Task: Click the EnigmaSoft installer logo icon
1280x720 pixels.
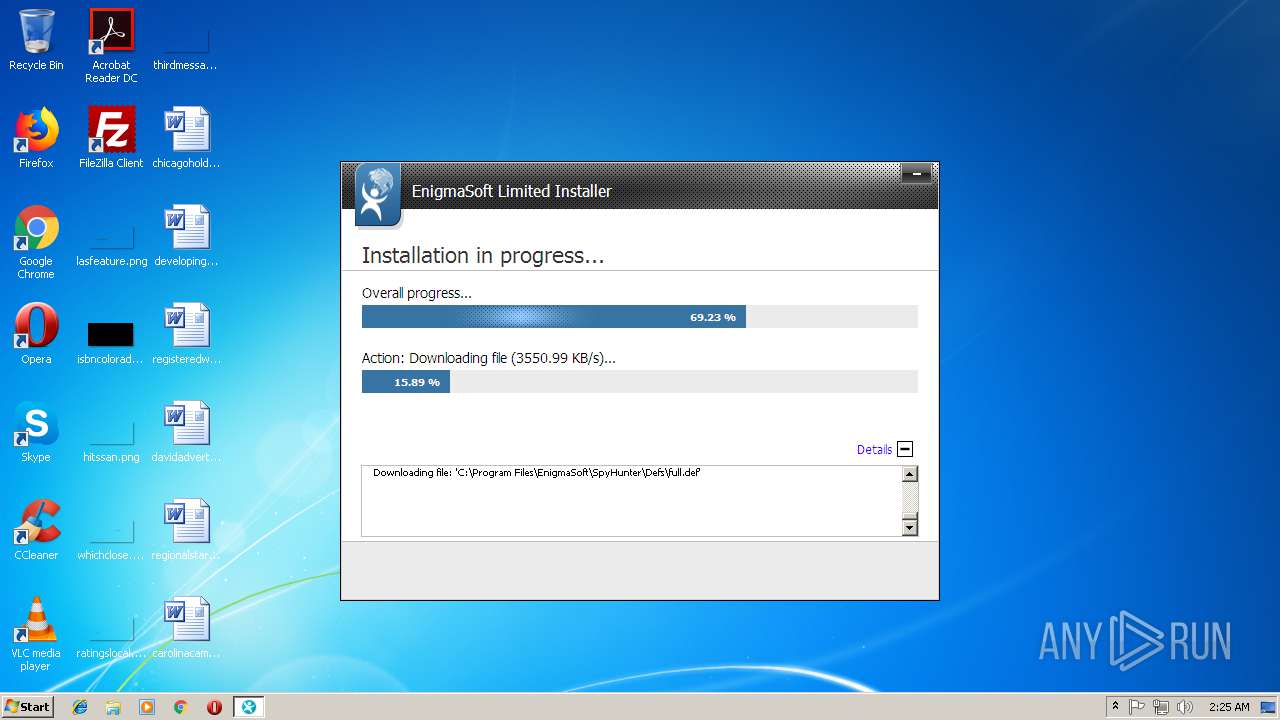Action: 378,195
